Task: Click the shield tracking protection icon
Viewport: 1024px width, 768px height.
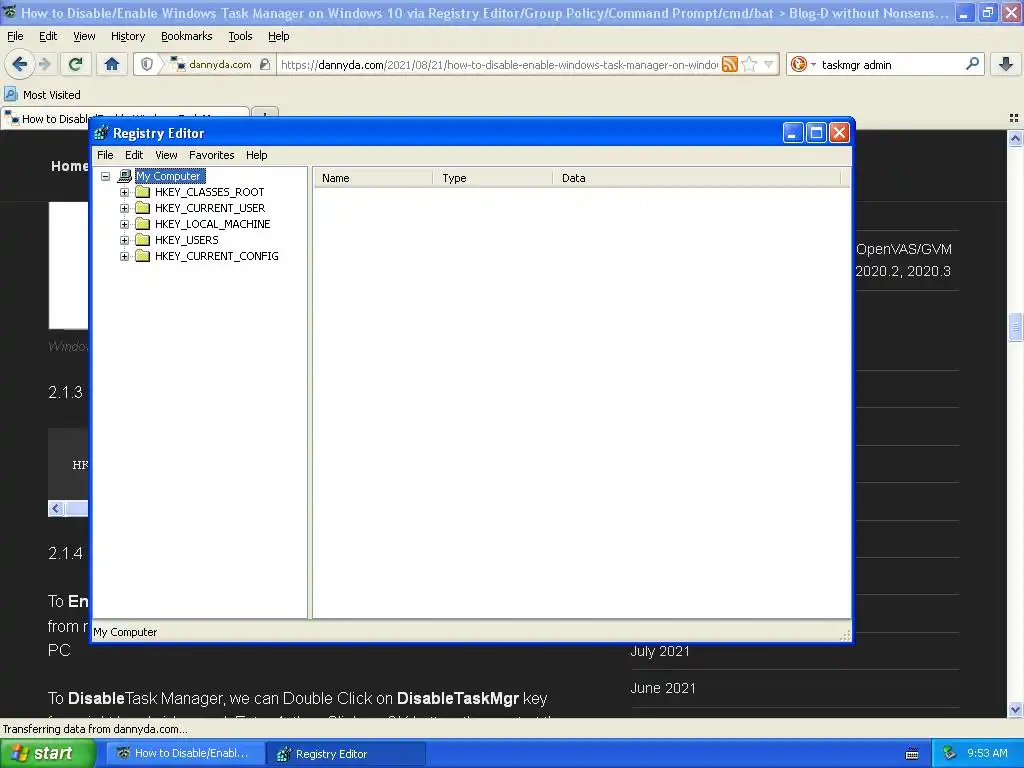Action: click(x=147, y=64)
